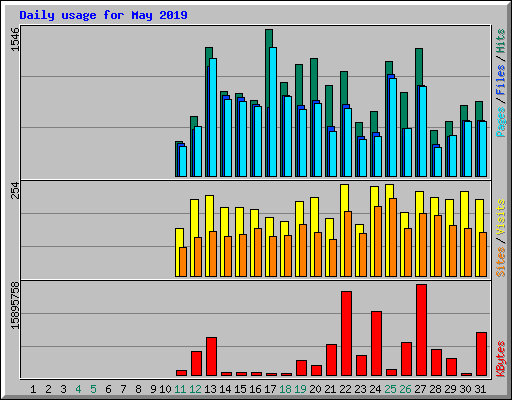
Task: Select the 1546 hits axis value
Action: click(x=15, y=40)
